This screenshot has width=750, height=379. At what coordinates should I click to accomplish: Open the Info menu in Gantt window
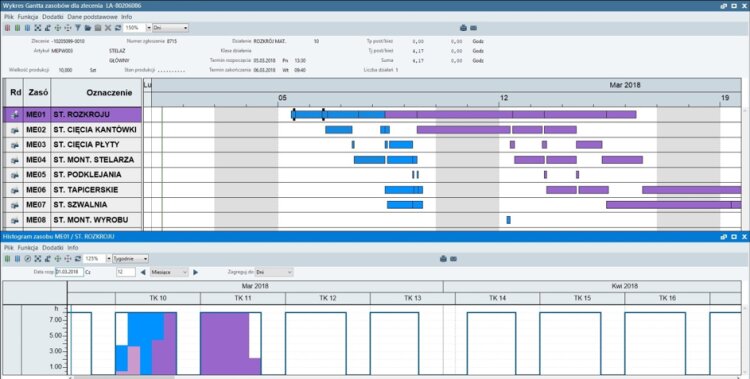(x=126, y=17)
